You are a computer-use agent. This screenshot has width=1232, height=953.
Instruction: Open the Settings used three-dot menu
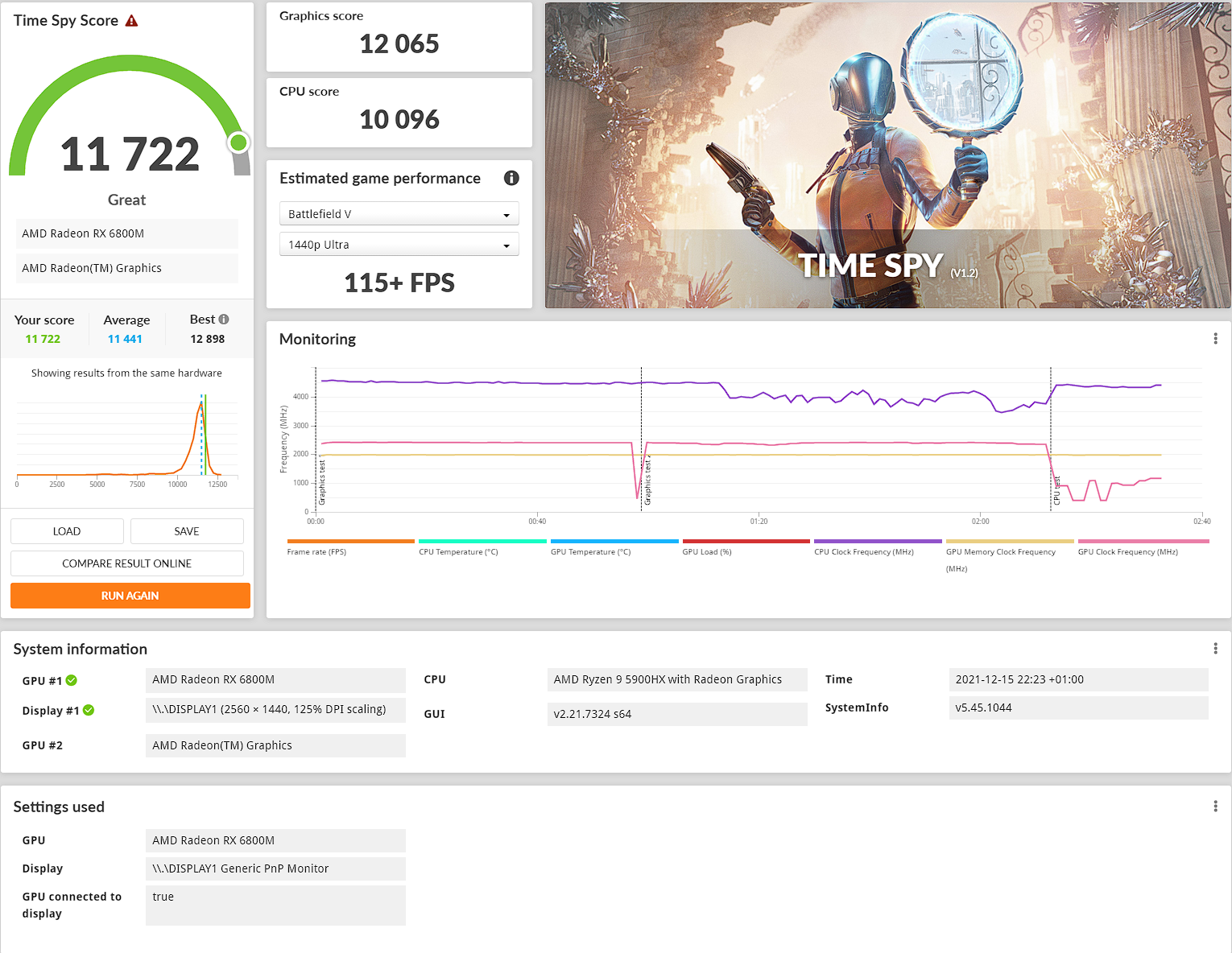pos(1215,807)
